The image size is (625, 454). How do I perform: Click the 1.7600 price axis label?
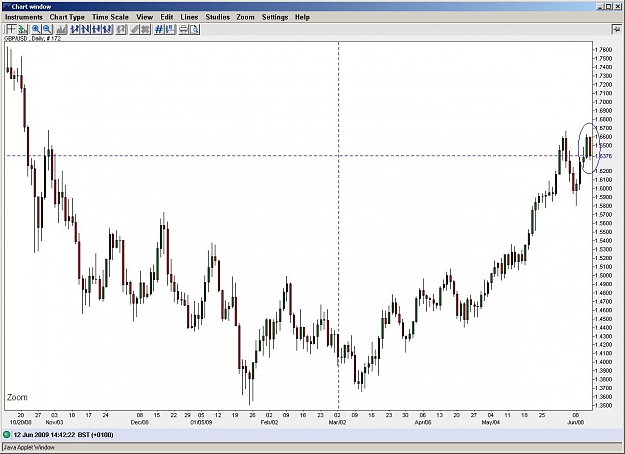click(x=603, y=50)
